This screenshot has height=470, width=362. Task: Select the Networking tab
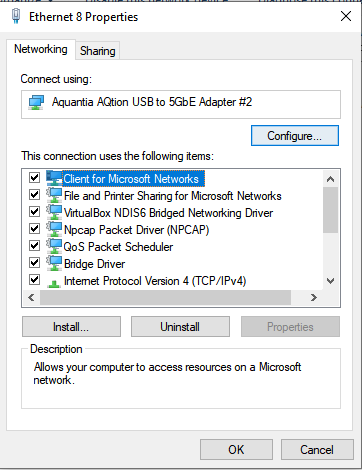[x=41, y=49]
